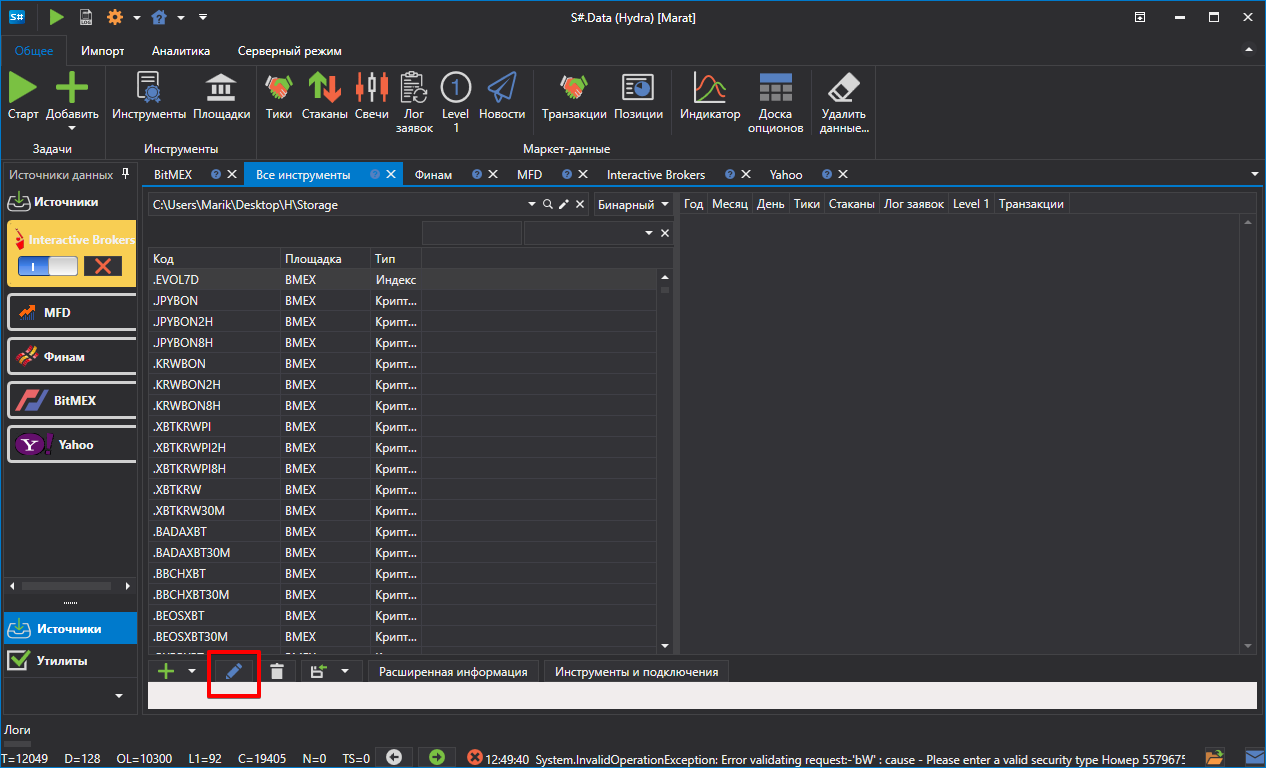Open the add instrument plus dropdown arrow
This screenshot has height=768, width=1266.
coord(192,672)
